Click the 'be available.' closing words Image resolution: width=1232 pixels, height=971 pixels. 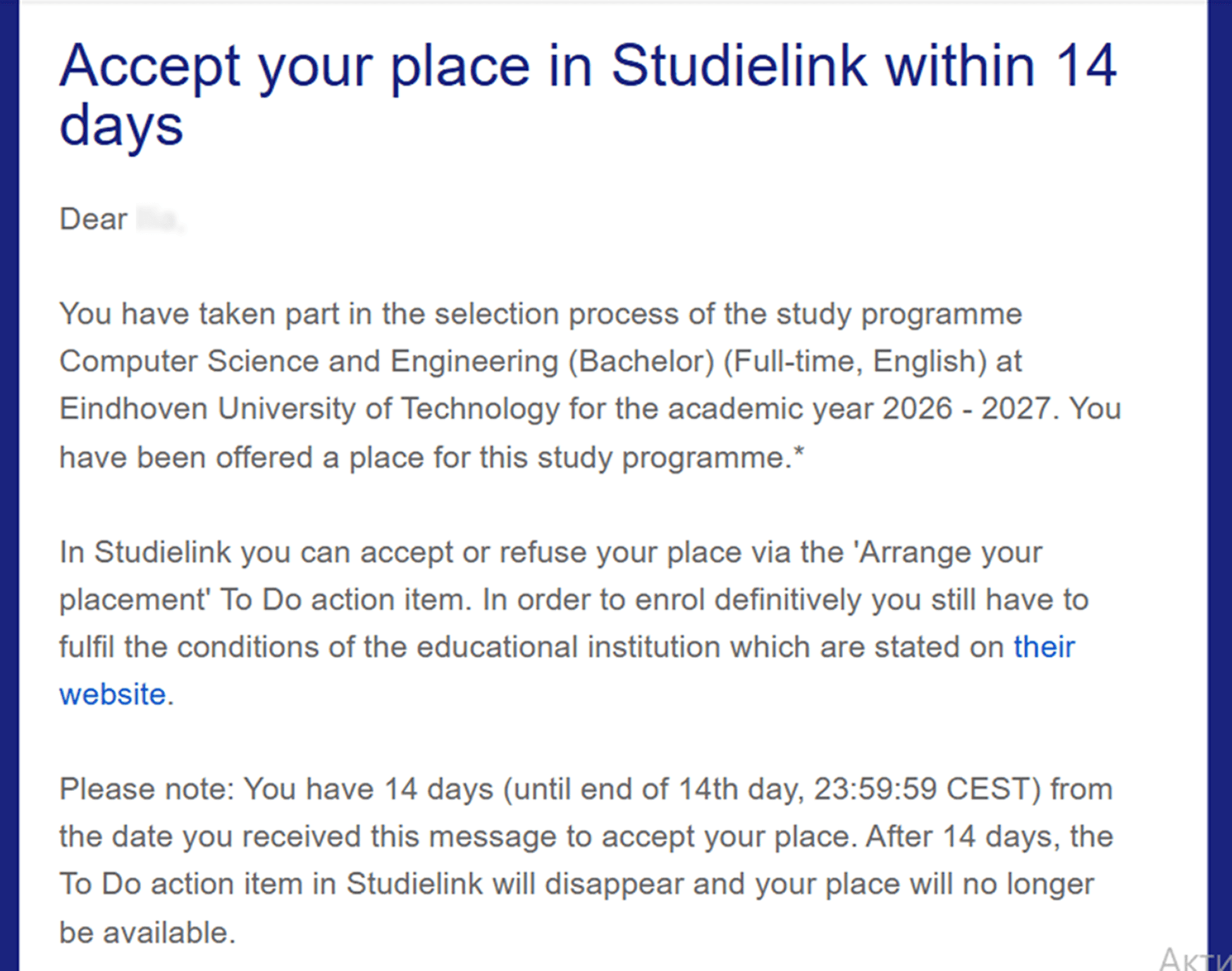pyautogui.click(x=147, y=933)
